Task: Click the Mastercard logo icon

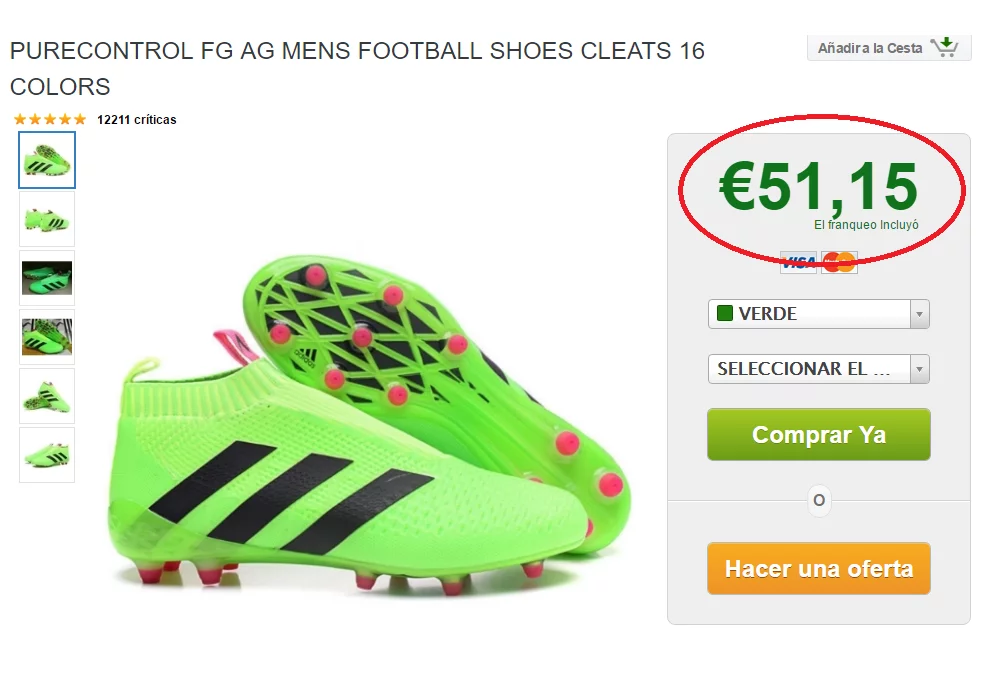Action: 840,262
